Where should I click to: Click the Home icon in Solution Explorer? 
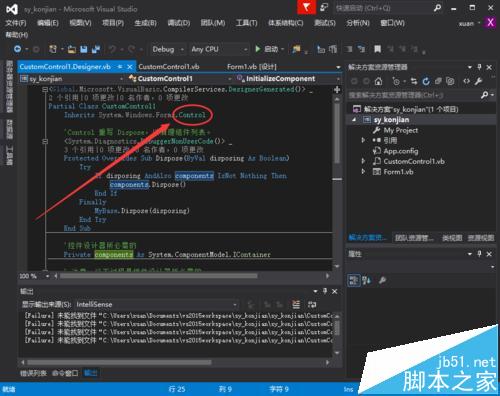point(378,81)
